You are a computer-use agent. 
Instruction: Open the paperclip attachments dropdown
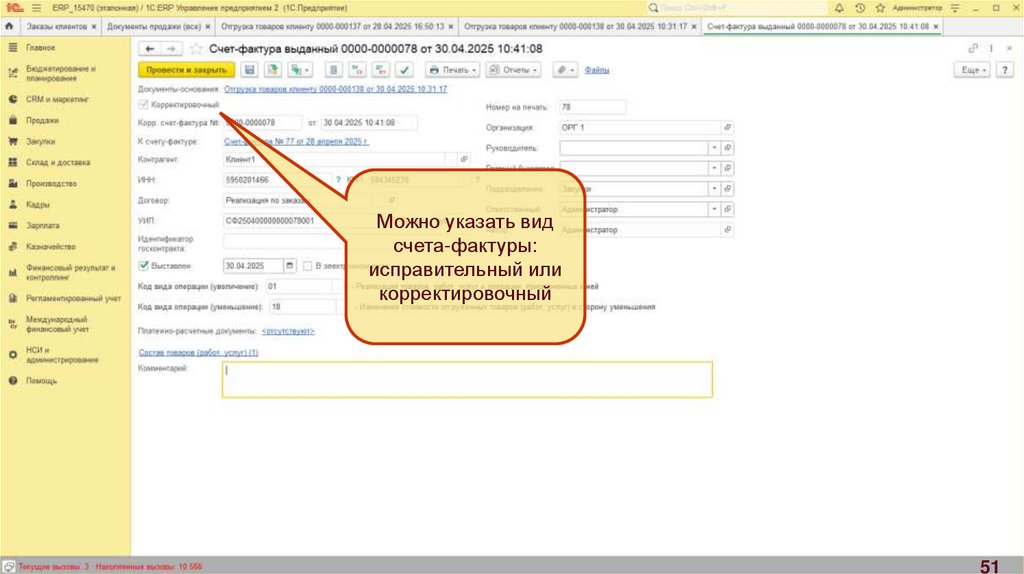click(x=565, y=70)
